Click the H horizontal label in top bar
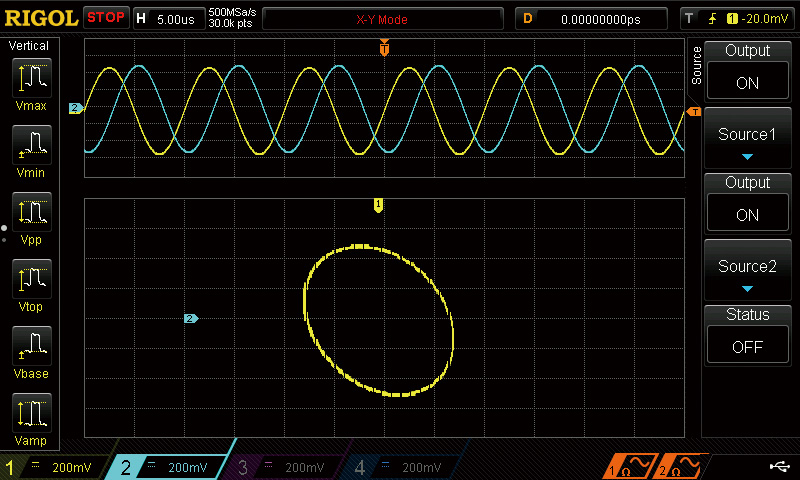Image resolution: width=800 pixels, height=480 pixels. click(x=141, y=18)
